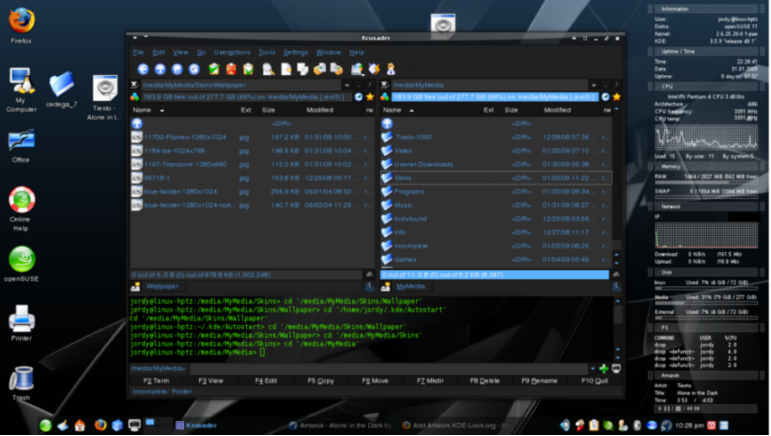Click the terminal icon beside command line
Image resolution: width=771 pixels, height=436 pixels.
(616, 368)
